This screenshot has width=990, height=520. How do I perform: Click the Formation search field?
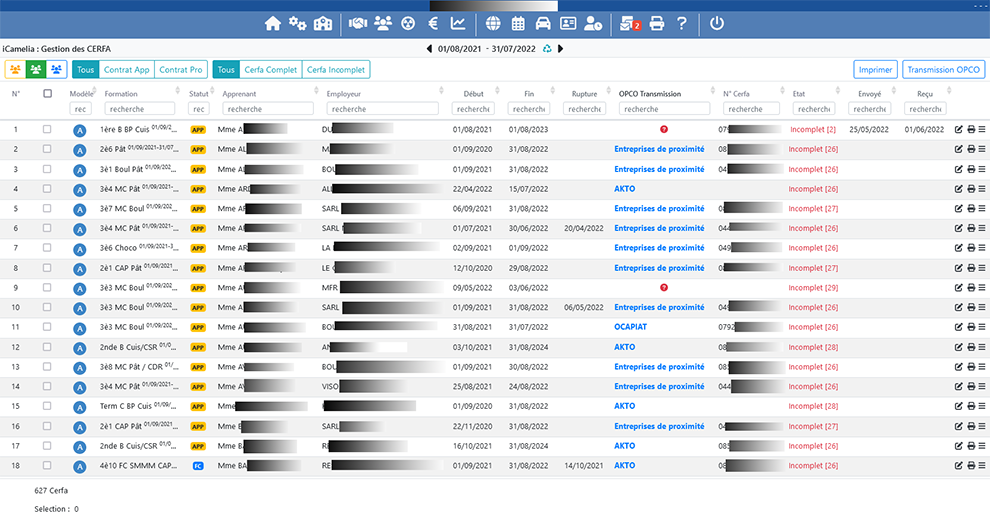(139, 109)
